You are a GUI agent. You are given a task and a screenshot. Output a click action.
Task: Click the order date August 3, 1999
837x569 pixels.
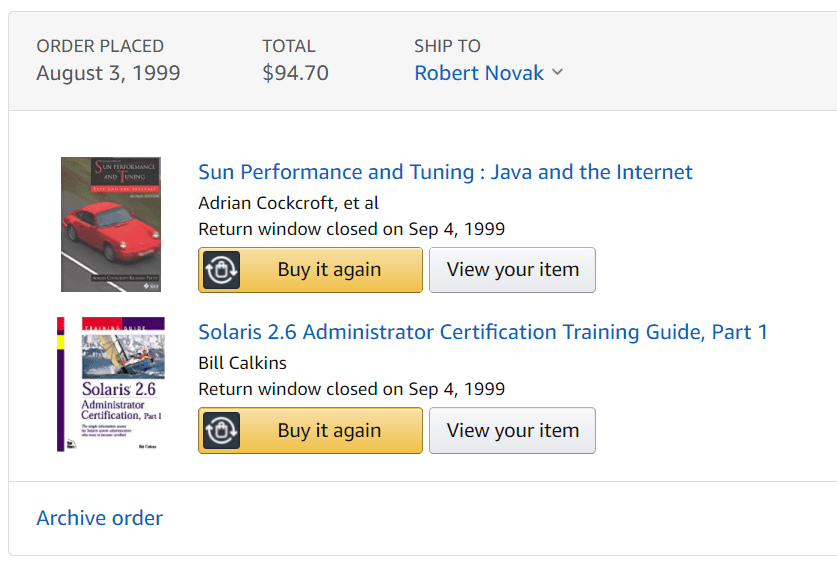(x=108, y=73)
